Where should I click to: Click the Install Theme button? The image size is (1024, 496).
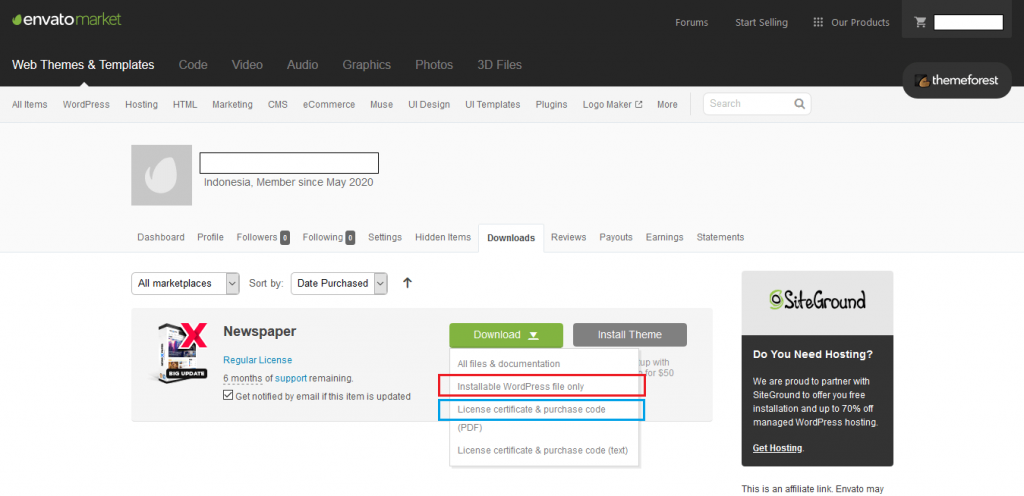click(x=630, y=335)
